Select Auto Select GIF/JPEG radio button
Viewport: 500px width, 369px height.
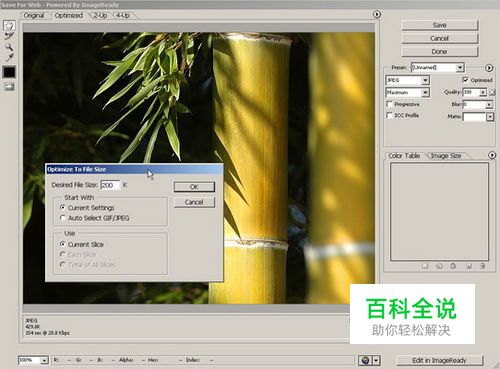tap(63, 218)
